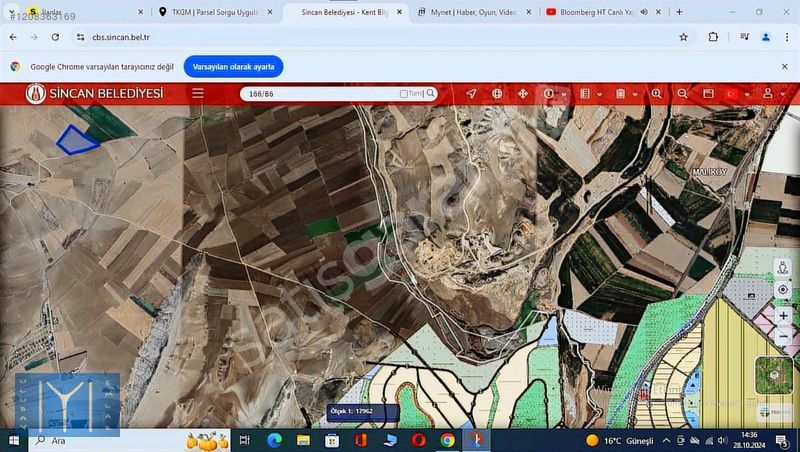Click the Varsayılan olarak ayarla button
Viewport: 800px width, 452px height.
pyautogui.click(x=232, y=66)
